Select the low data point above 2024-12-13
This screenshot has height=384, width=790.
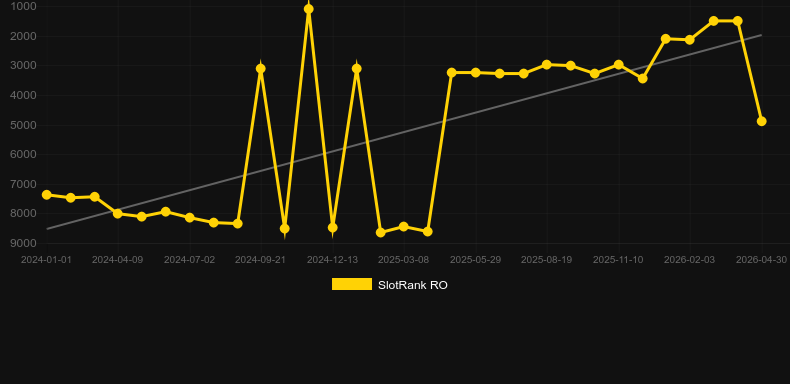(333, 228)
